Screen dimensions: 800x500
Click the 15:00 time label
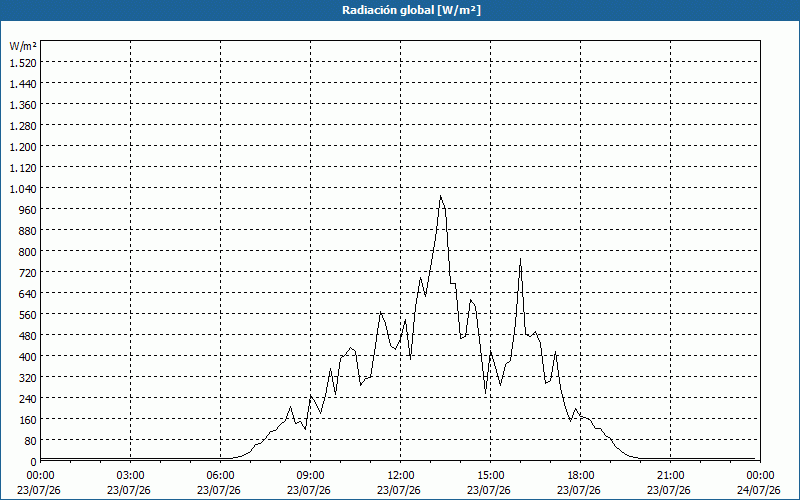point(489,476)
